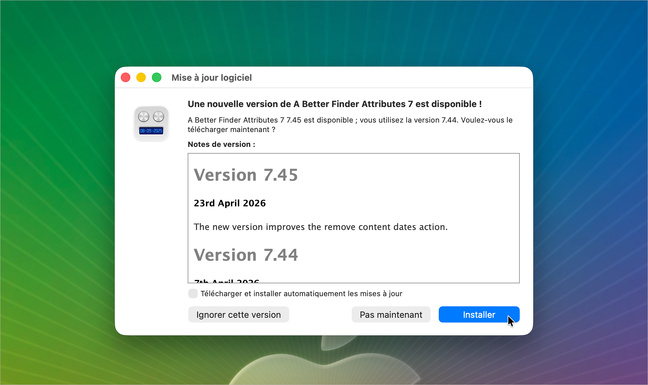Enable automatic download and install checkbox
Image resolution: width=648 pixels, height=385 pixels.
[x=193, y=294]
